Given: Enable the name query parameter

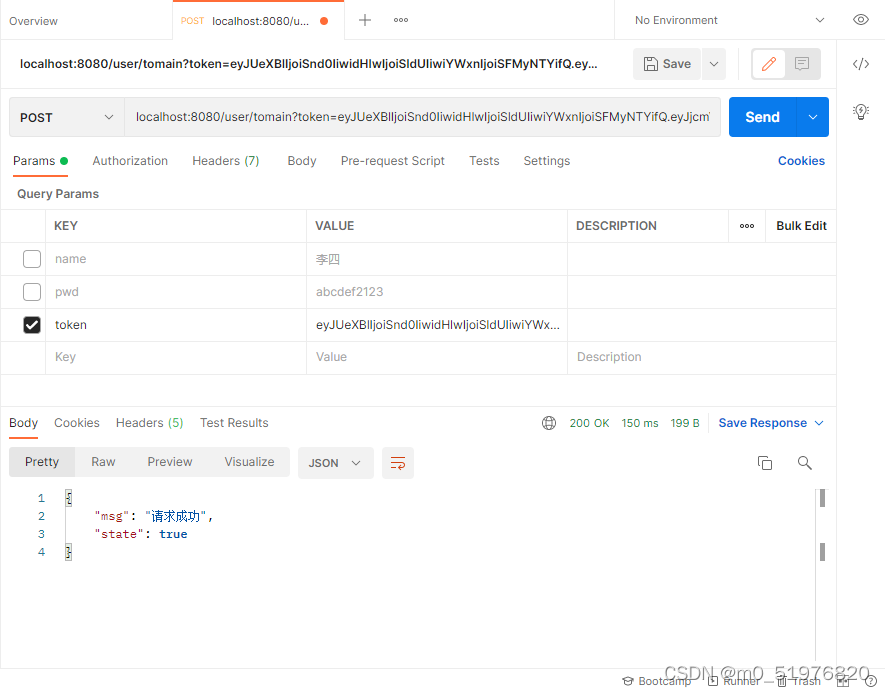Looking at the screenshot, I should (x=32, y=259).
